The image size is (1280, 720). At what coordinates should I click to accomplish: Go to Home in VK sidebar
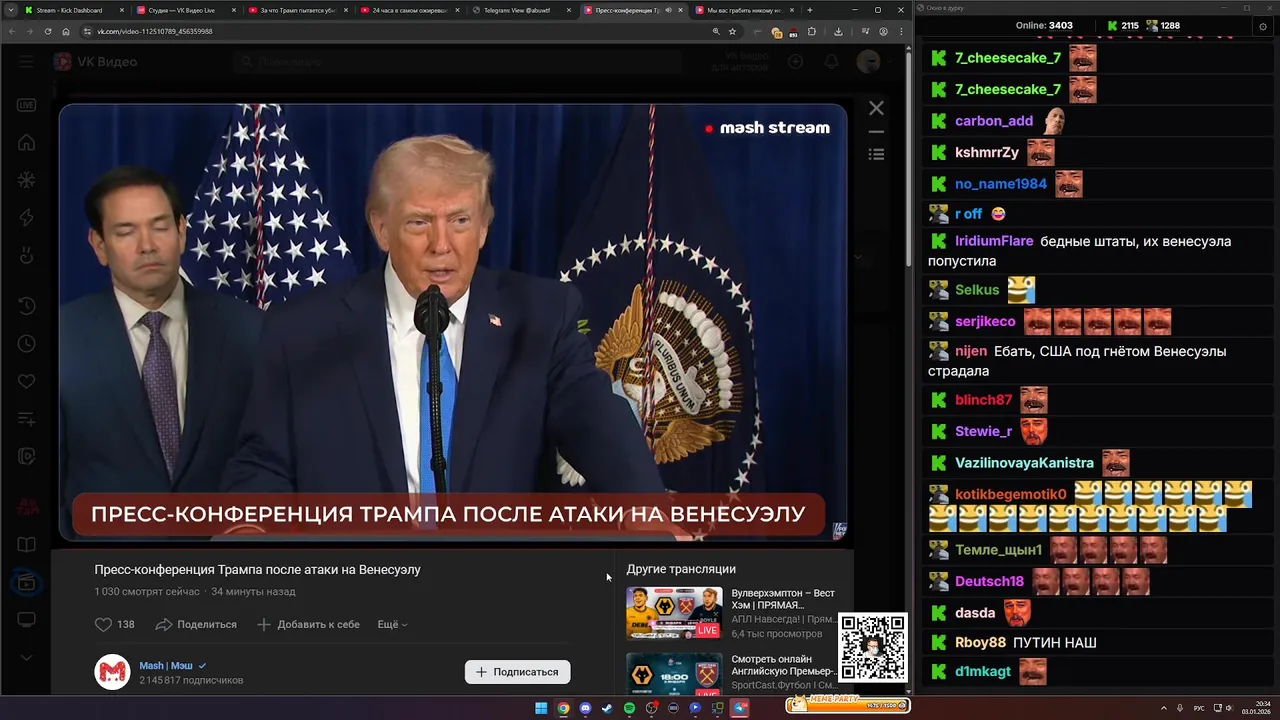[x=27, y=143]
